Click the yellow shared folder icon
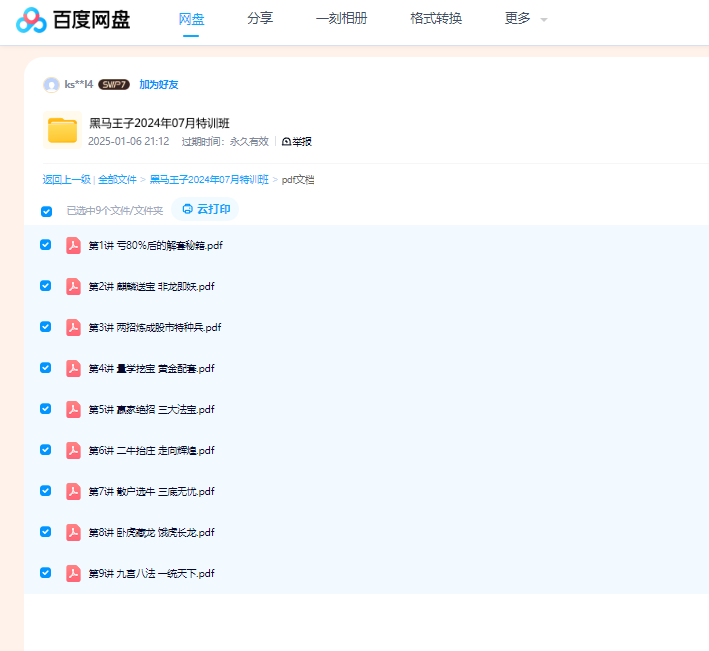The height and width of the screenshot is (651, 709). click(62, 130)
